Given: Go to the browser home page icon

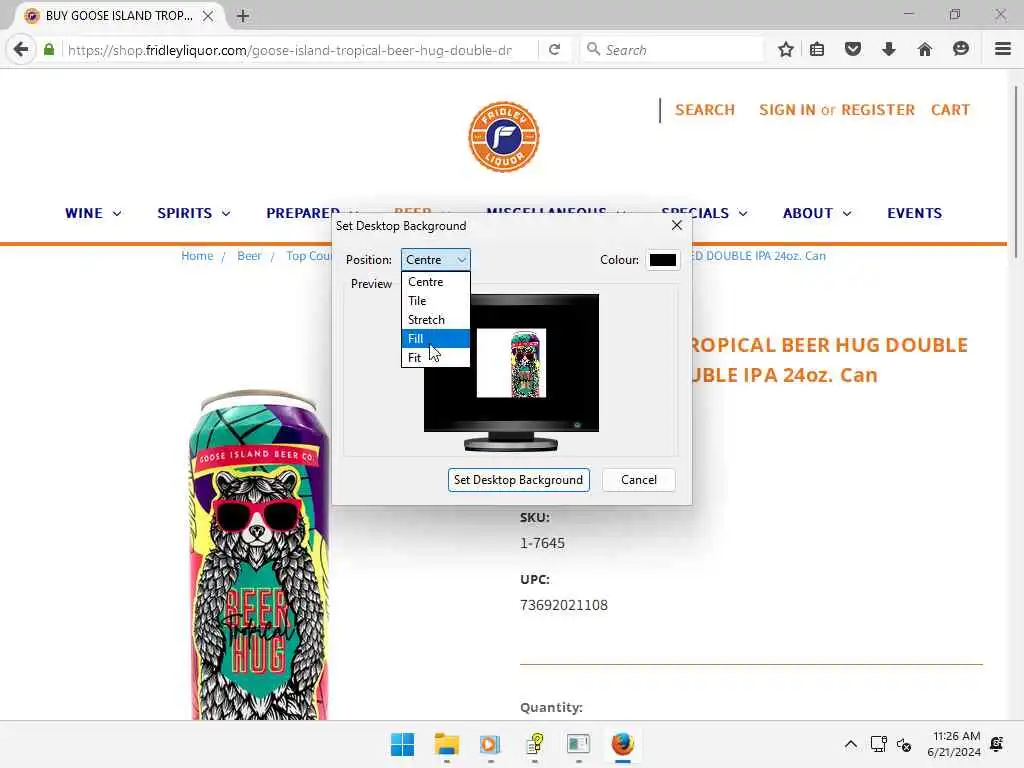Looking at the screenshot, I should click(x=925, y=49).
